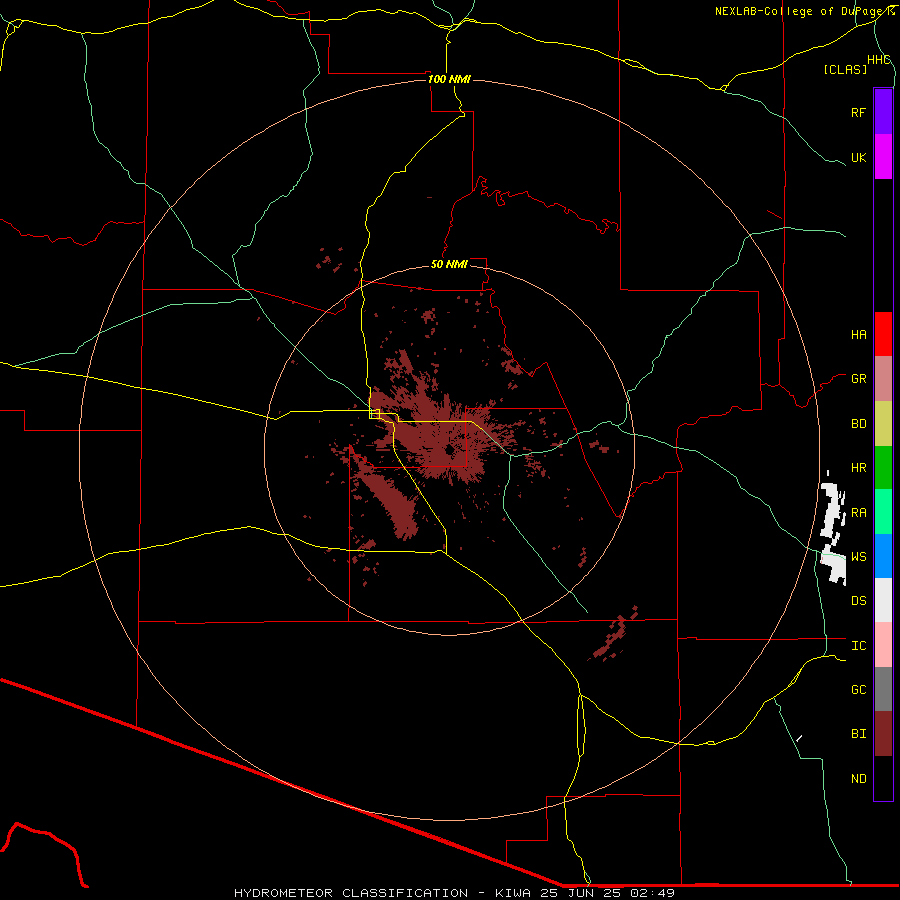Click the HA red legend swatch
The height and width of the screenshot is (900, 900).
[883, 334]
